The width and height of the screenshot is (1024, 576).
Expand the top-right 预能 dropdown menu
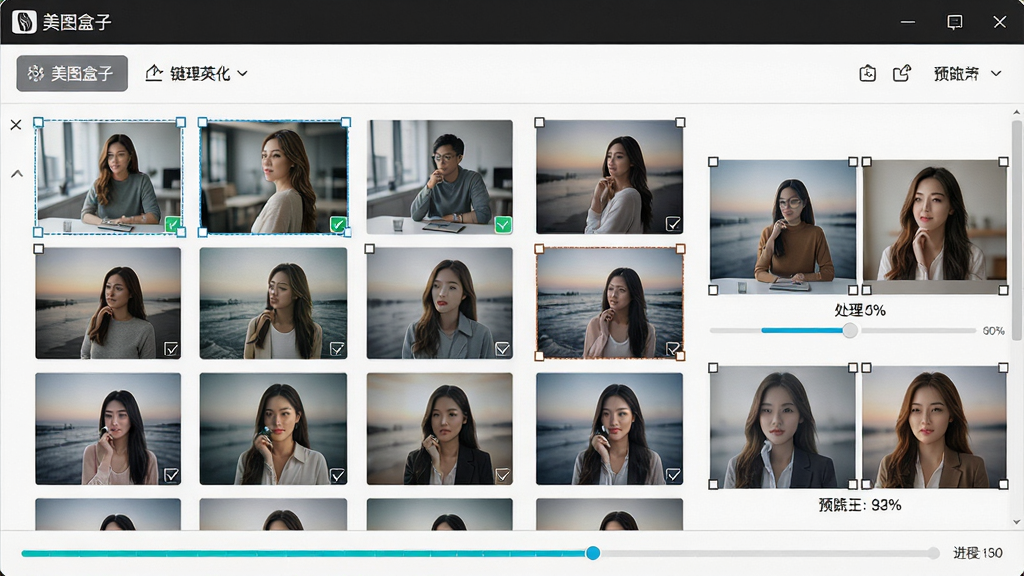(967, 74)
